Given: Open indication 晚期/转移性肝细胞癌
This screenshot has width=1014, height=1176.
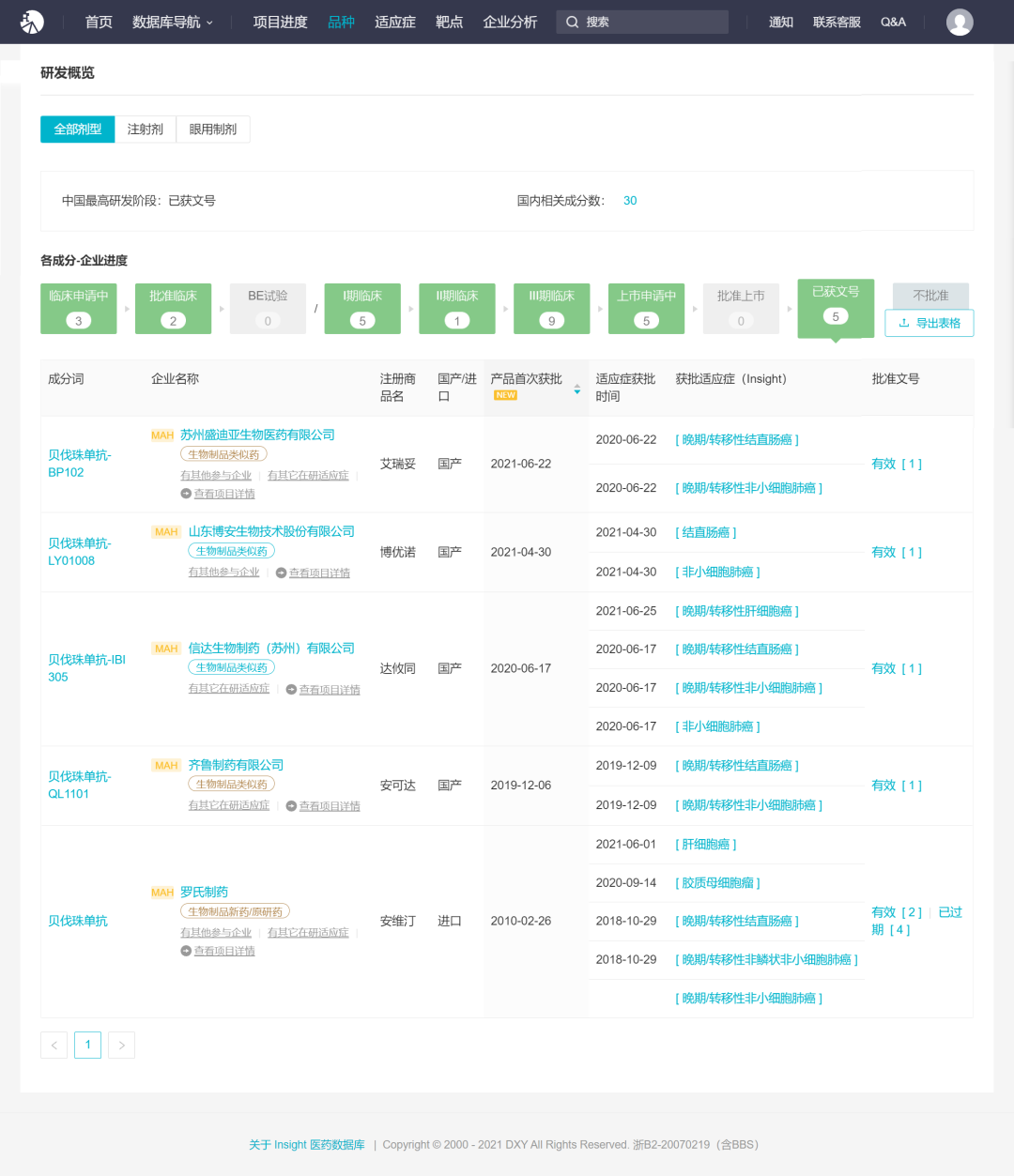Looking at the screenshot, I should 737,611.
